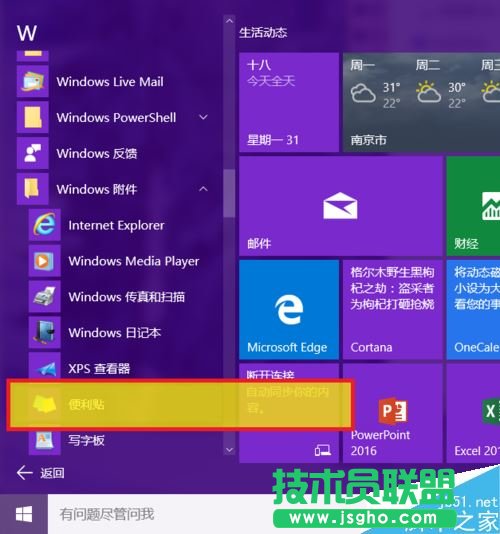Open the 便利贴 sticky notes icon

tap(45, 404)
